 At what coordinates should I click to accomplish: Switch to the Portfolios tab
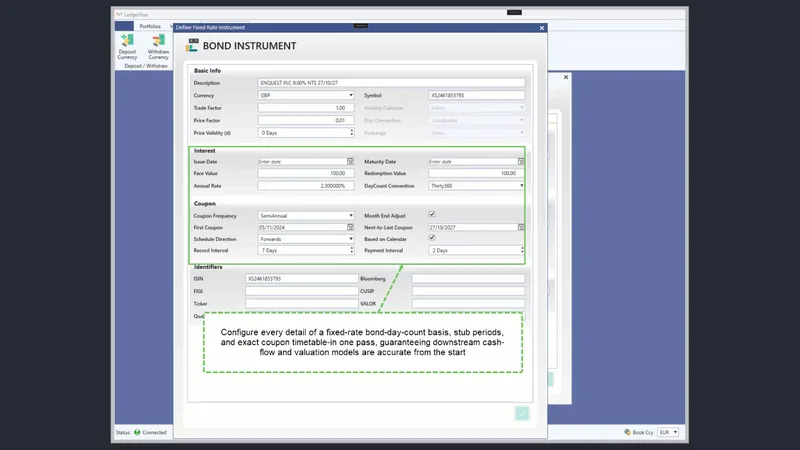tap(150, 26)
